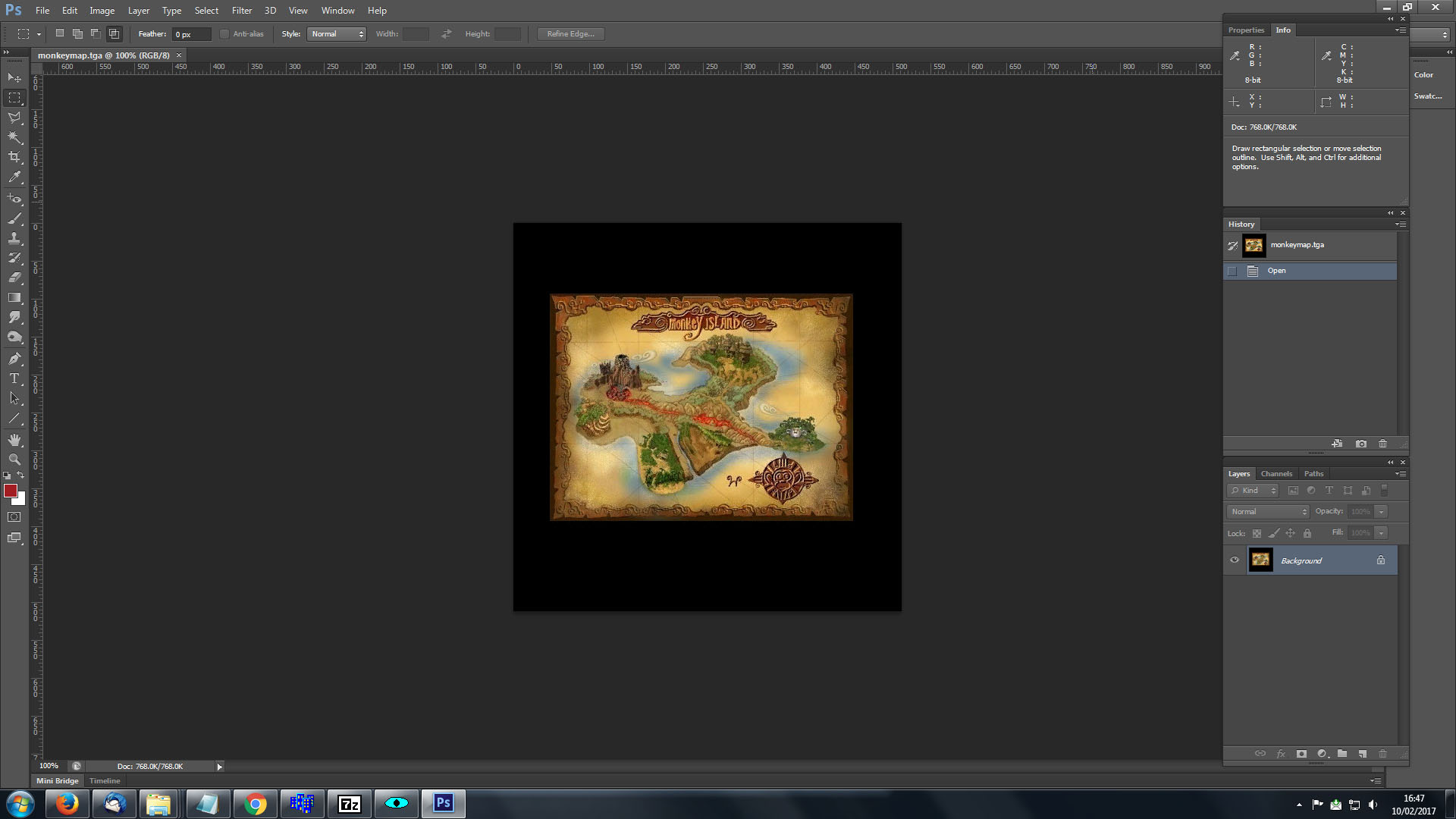This screenshot has width=1456, height=819.
Task: Select the Eyedropper tool
Action: point(14,177)
